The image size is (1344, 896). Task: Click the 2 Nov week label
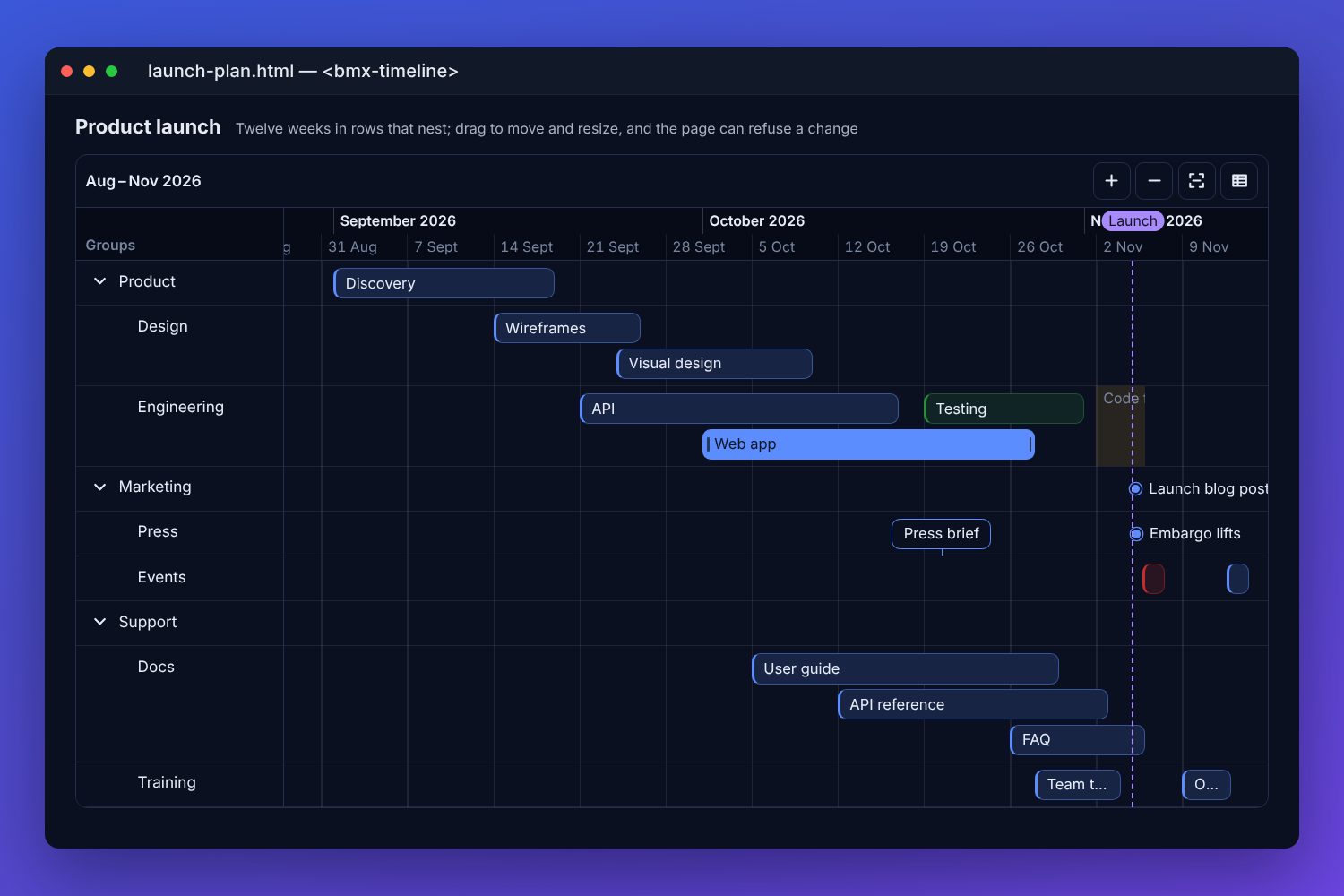point(1123,246)
